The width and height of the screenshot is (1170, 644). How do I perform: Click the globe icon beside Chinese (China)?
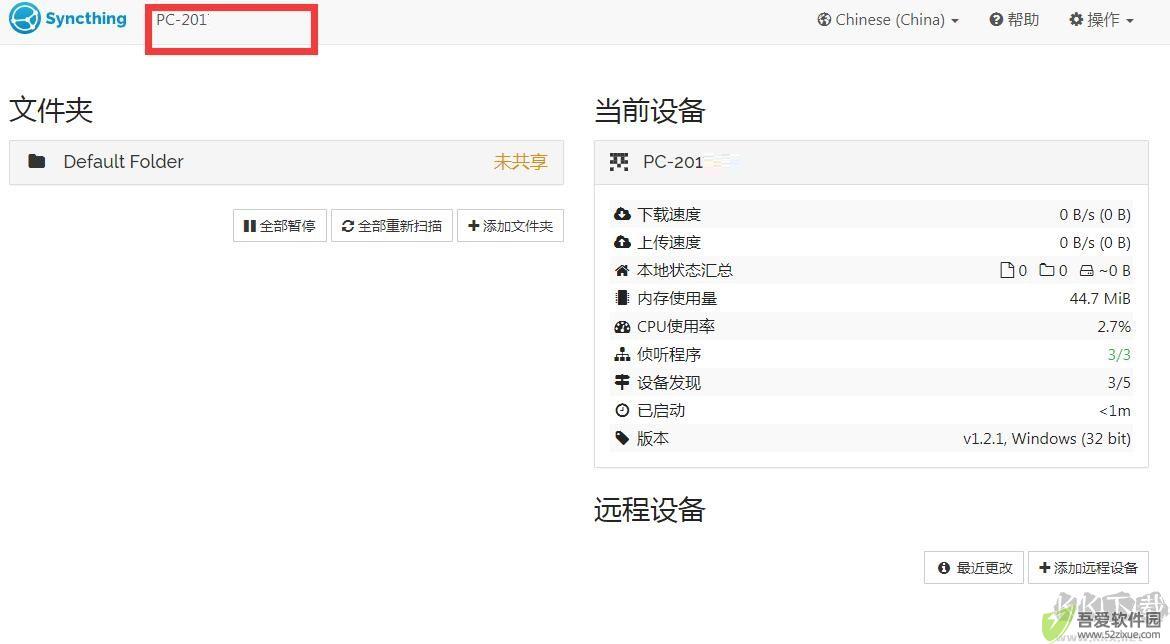click(x=824, y=20)
